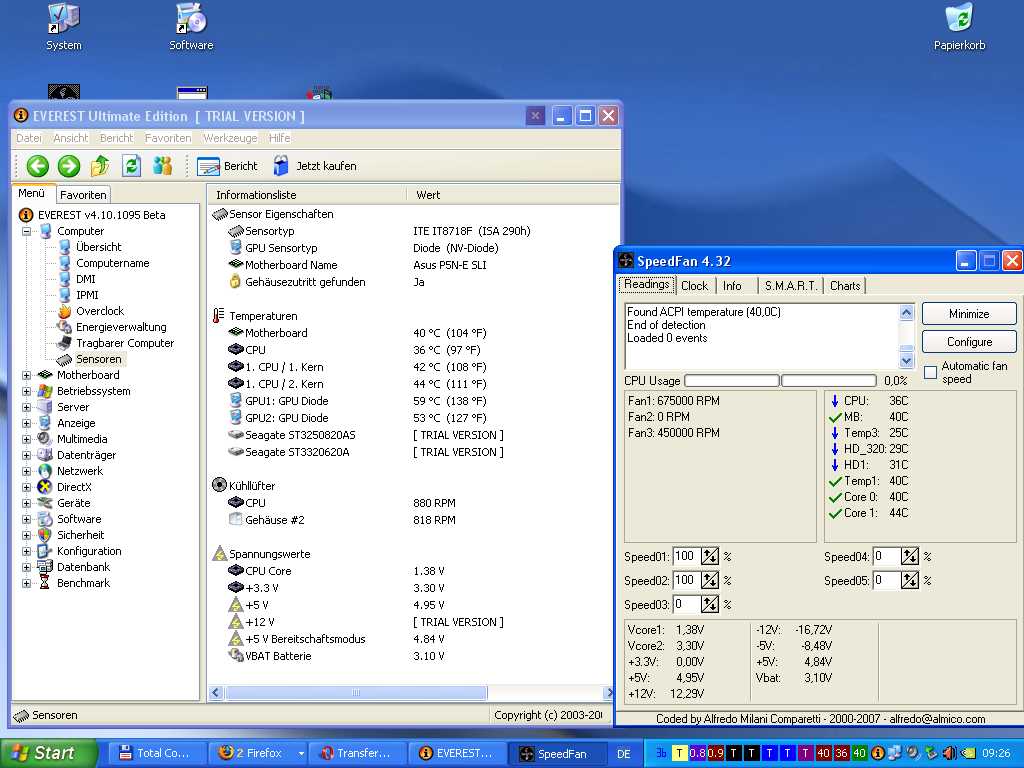Select Energieverwaltung tree item
Screen dimensions: 1024x768
tap(121, 327)
